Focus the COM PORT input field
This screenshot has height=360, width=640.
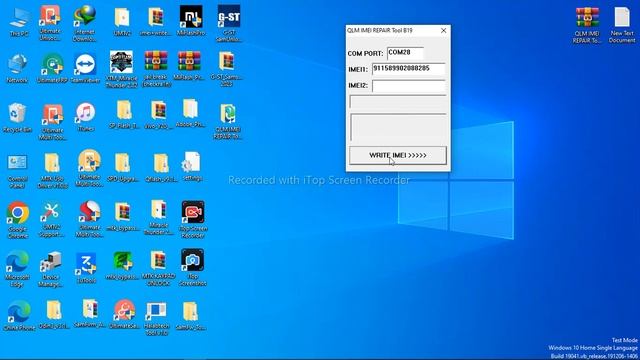(405, 53)
